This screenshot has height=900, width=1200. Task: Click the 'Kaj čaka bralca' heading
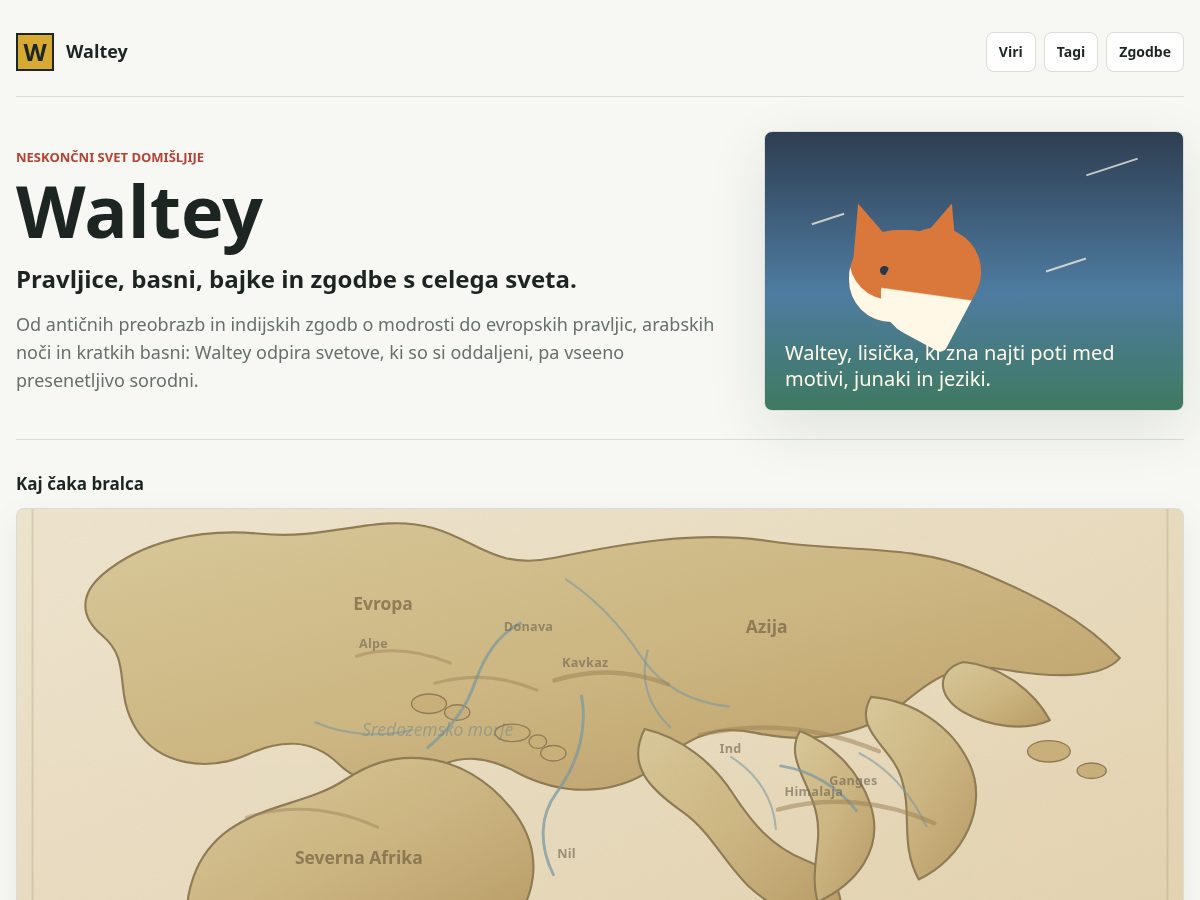(80, 484)
